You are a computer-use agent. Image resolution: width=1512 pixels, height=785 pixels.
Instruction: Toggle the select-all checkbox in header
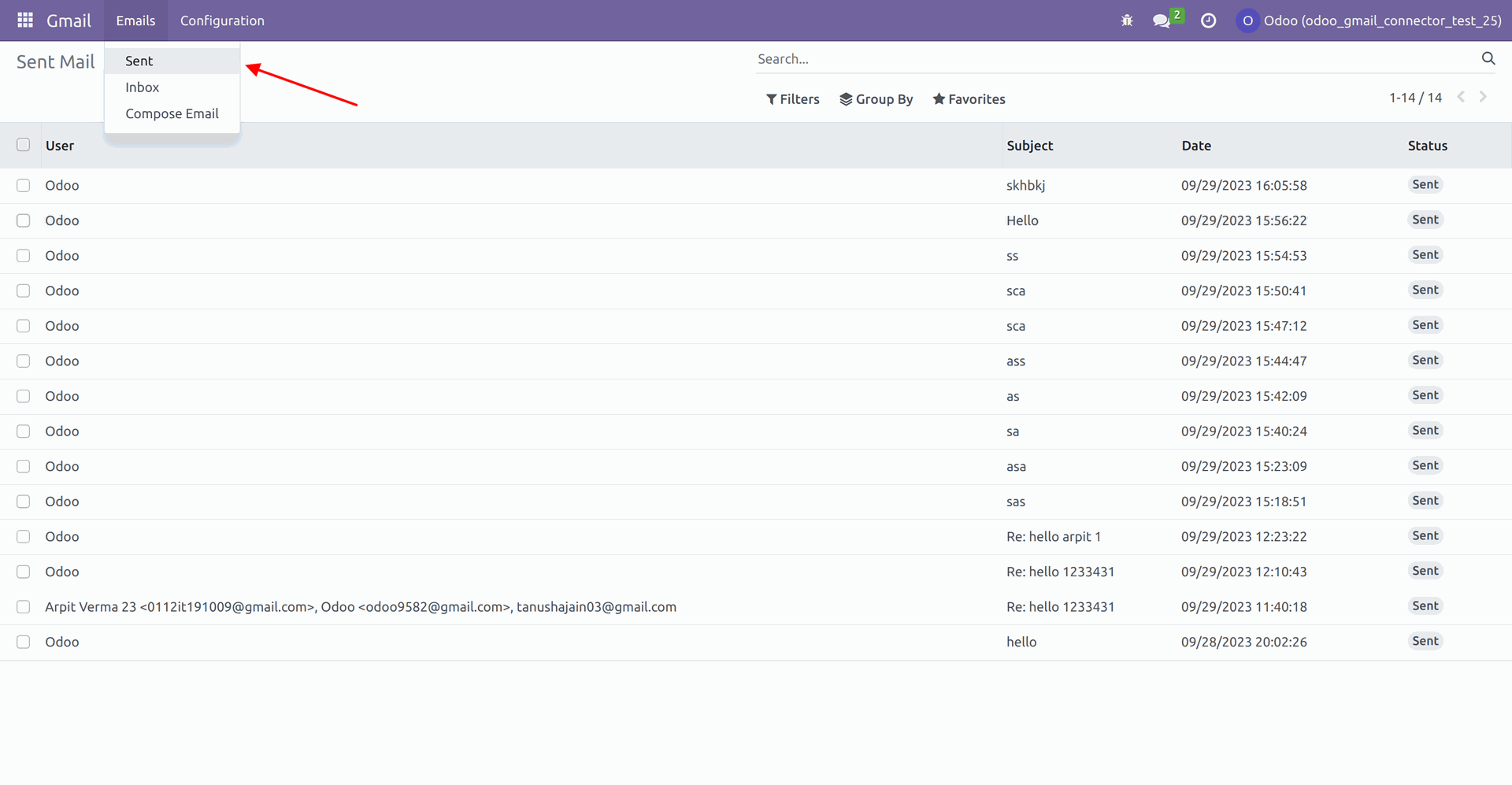24,145
